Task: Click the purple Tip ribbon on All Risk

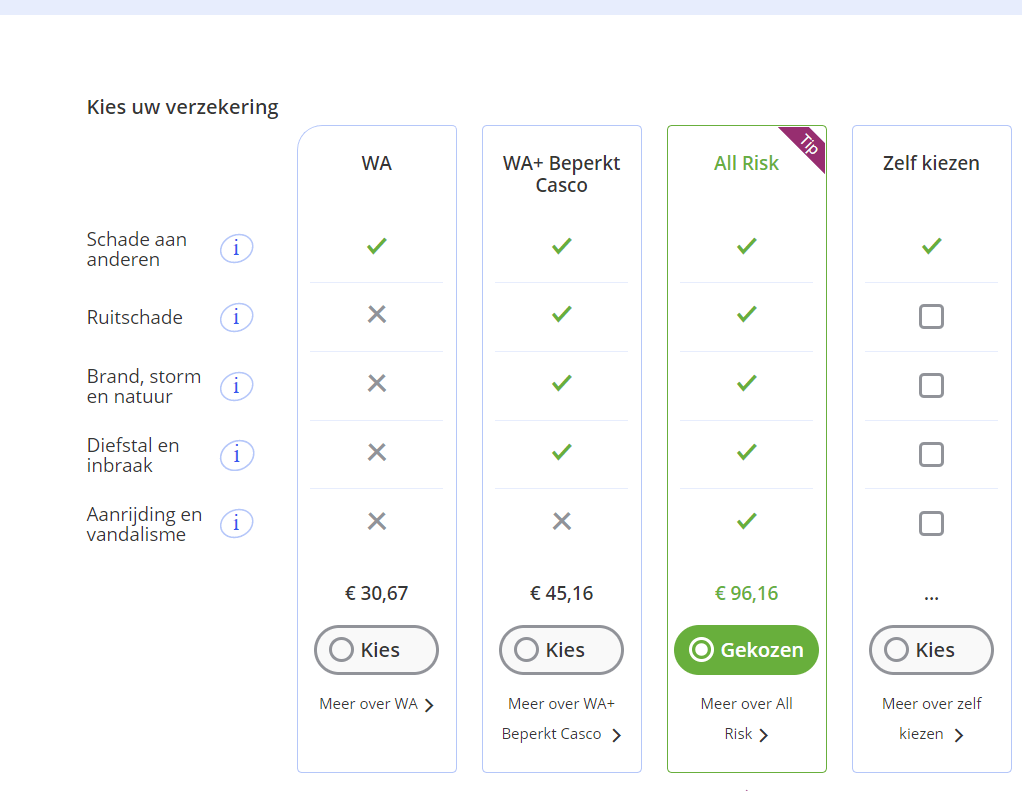Action: [806, 146]
